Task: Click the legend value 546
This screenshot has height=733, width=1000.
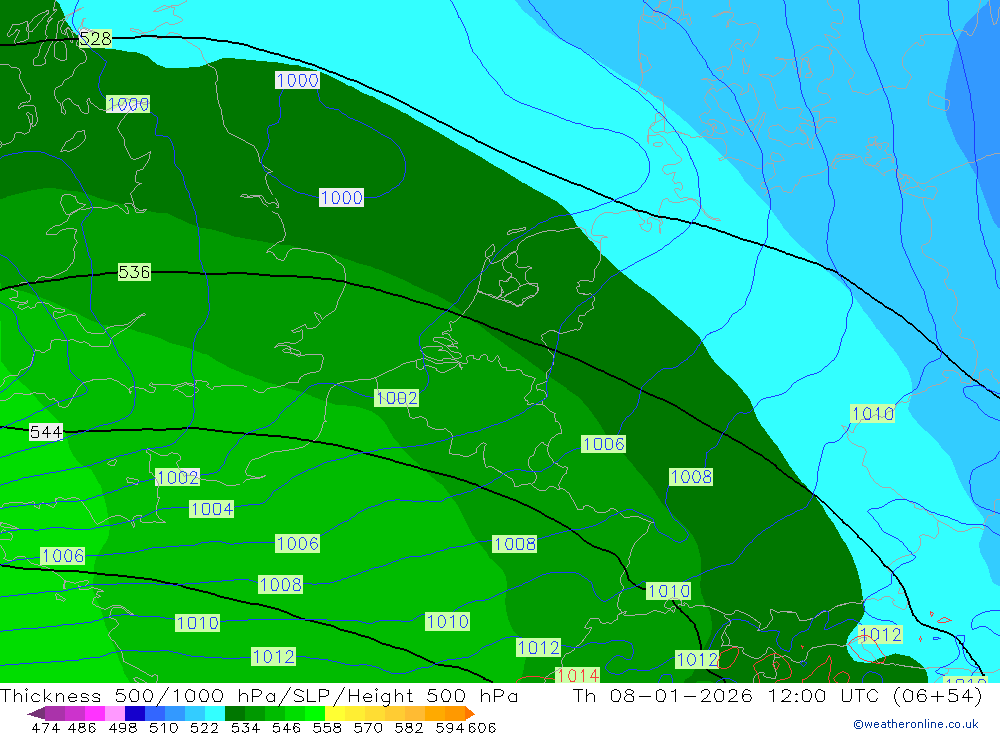Action: (x=286, y=727)
